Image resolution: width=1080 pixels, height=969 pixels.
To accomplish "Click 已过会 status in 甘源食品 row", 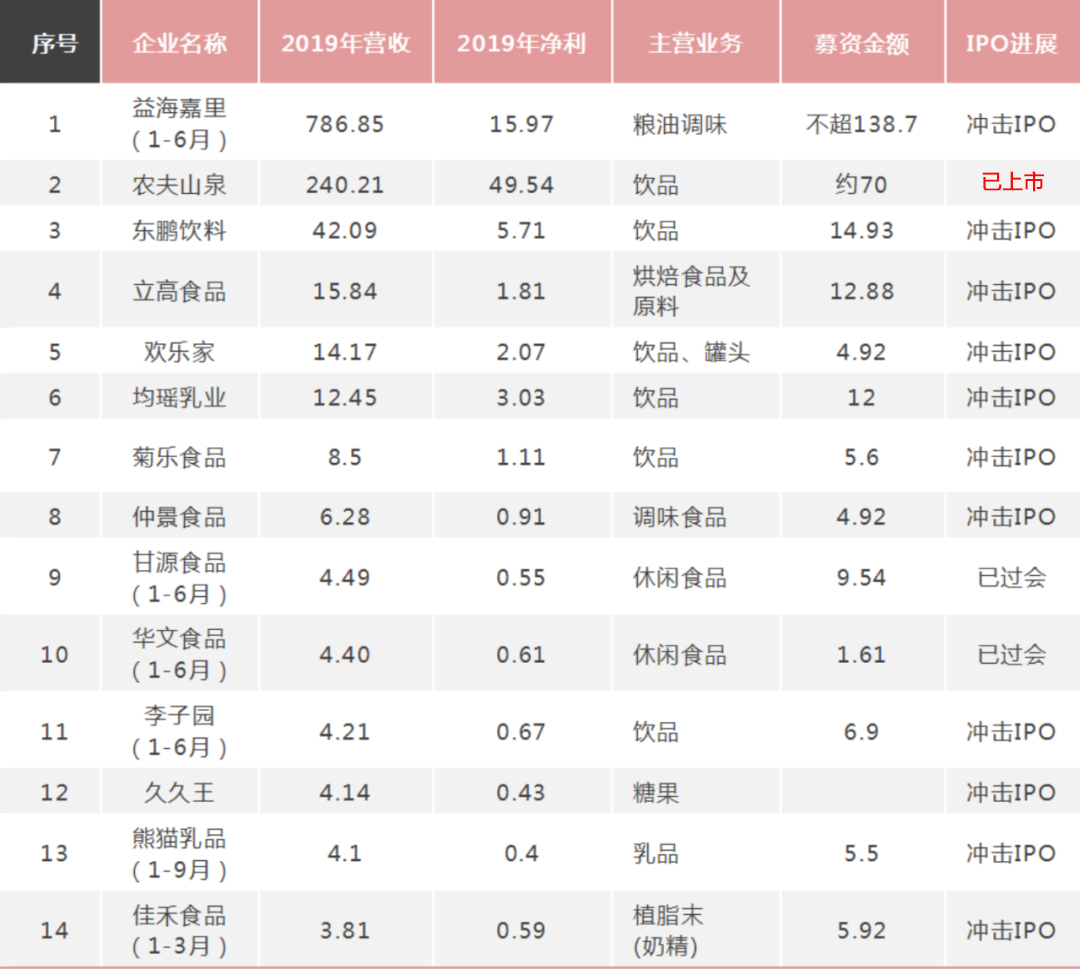I will [x=1012, y=577].
